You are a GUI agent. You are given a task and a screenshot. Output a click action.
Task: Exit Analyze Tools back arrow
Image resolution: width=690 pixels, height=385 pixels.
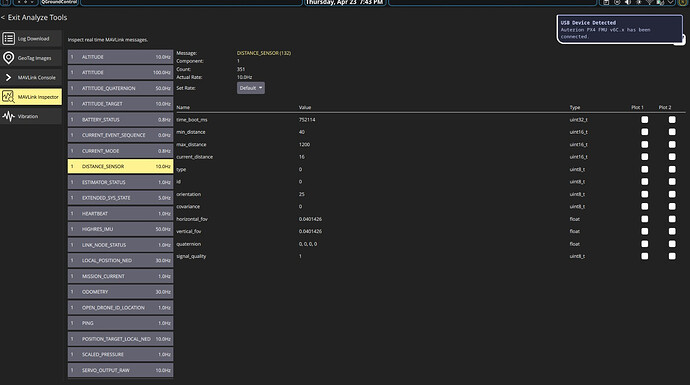point(3,18)
